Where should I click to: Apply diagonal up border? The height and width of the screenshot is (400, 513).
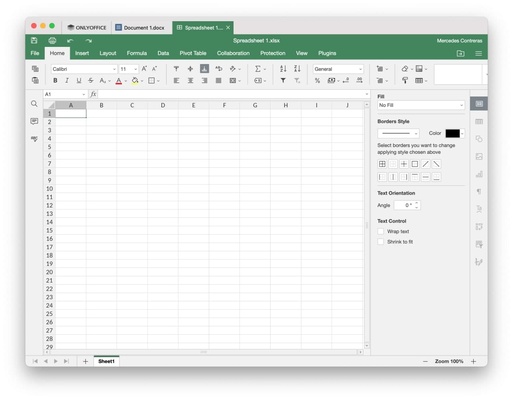pyautogui.click(x=425, y=164)
